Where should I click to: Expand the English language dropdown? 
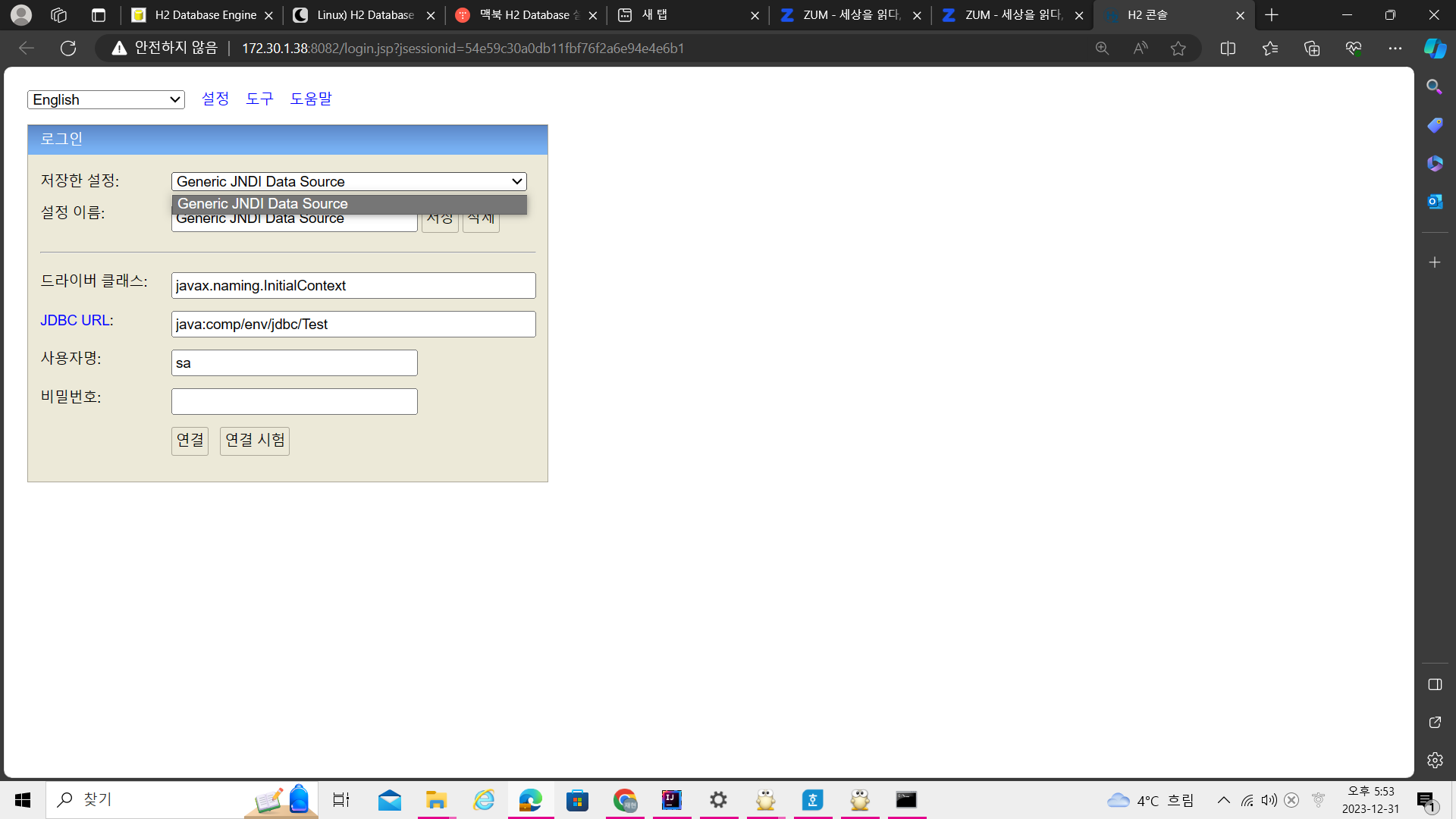(106, 100)
